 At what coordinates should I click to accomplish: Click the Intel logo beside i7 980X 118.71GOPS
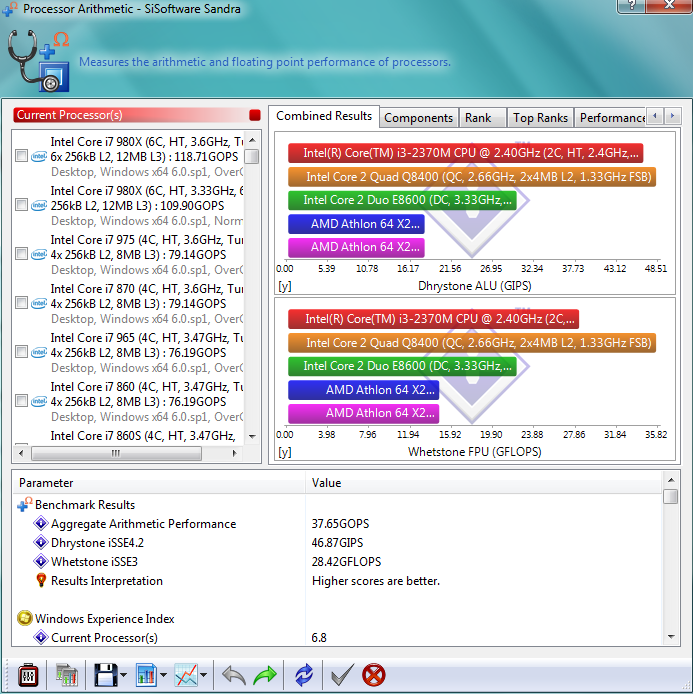[x=39, y=156]
